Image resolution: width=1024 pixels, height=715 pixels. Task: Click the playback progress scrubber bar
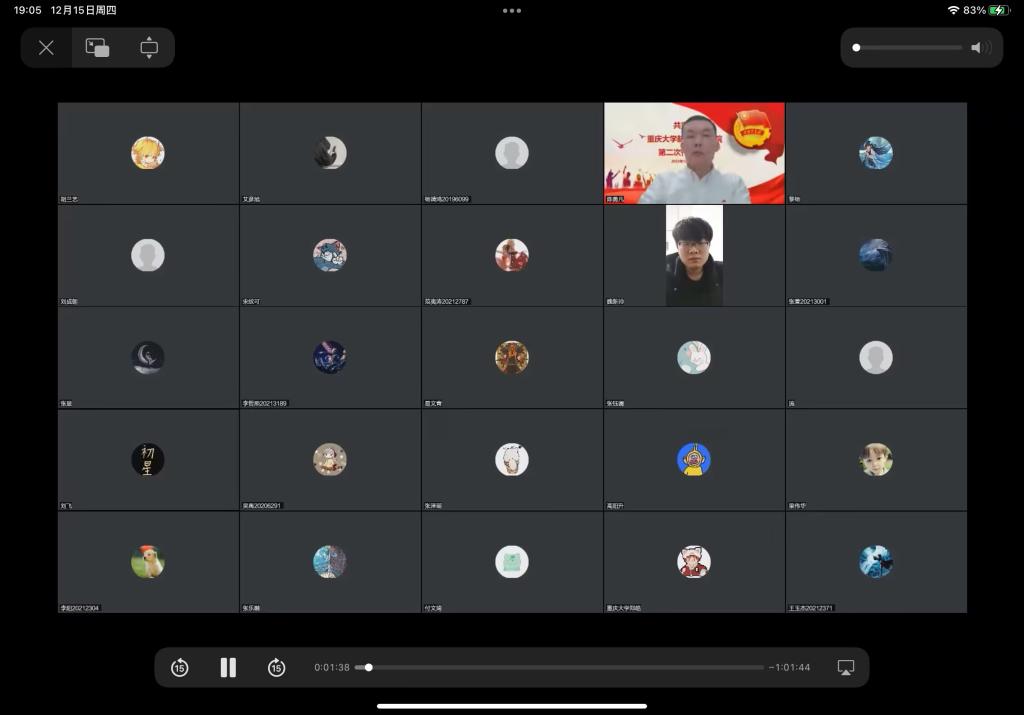(x=560, y=668)
